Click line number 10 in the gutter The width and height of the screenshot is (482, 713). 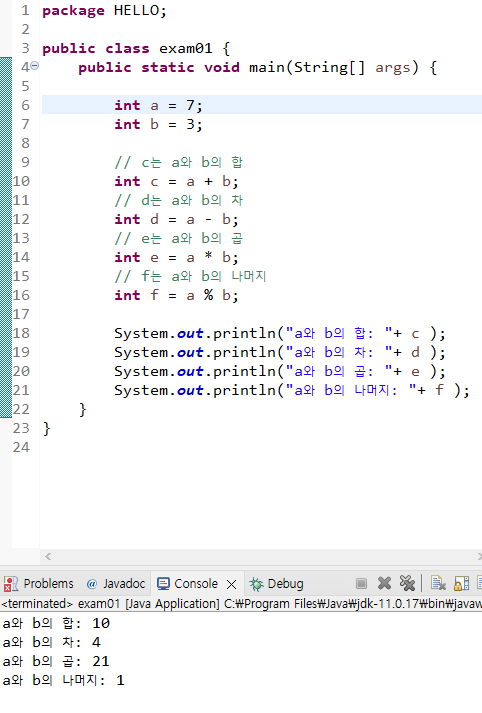(x=21, y=181)
